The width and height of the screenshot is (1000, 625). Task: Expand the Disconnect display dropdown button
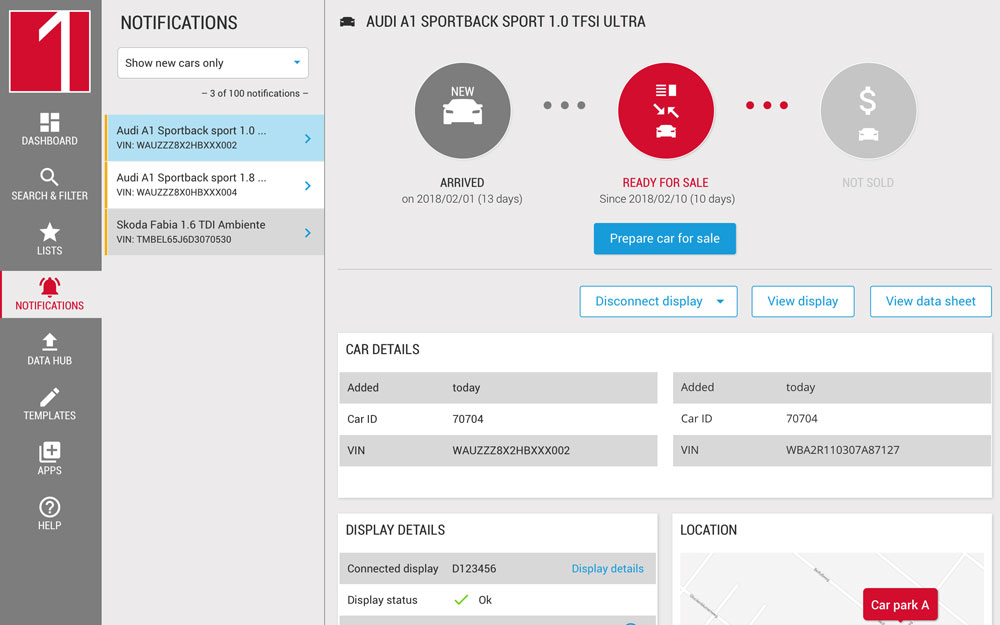[658, 301]
